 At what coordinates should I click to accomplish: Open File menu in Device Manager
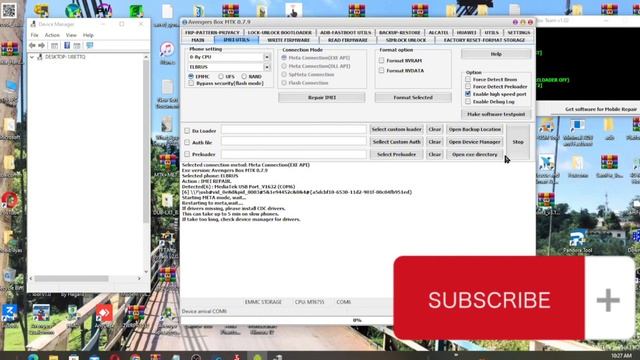tap(35, 35)
